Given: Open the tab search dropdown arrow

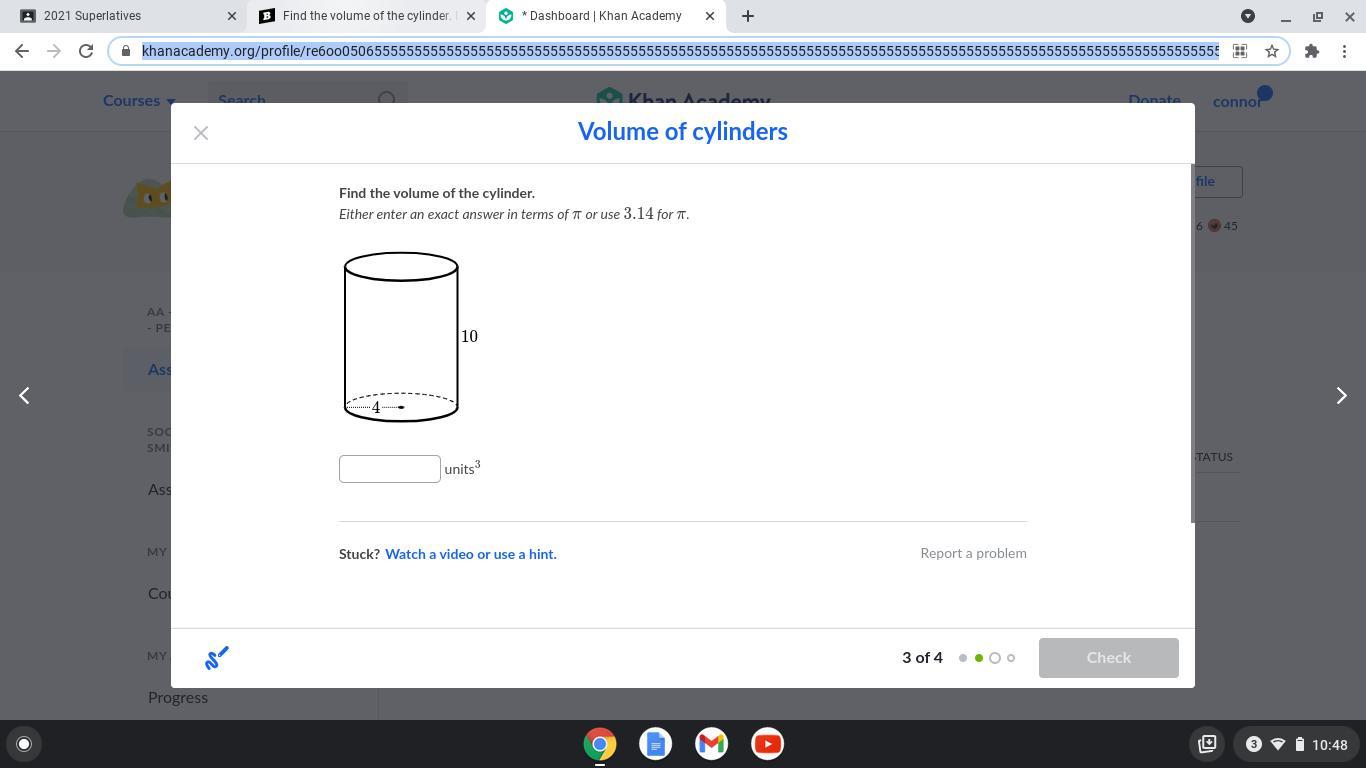Looking at the screenshot, I should pos(1248,16).
